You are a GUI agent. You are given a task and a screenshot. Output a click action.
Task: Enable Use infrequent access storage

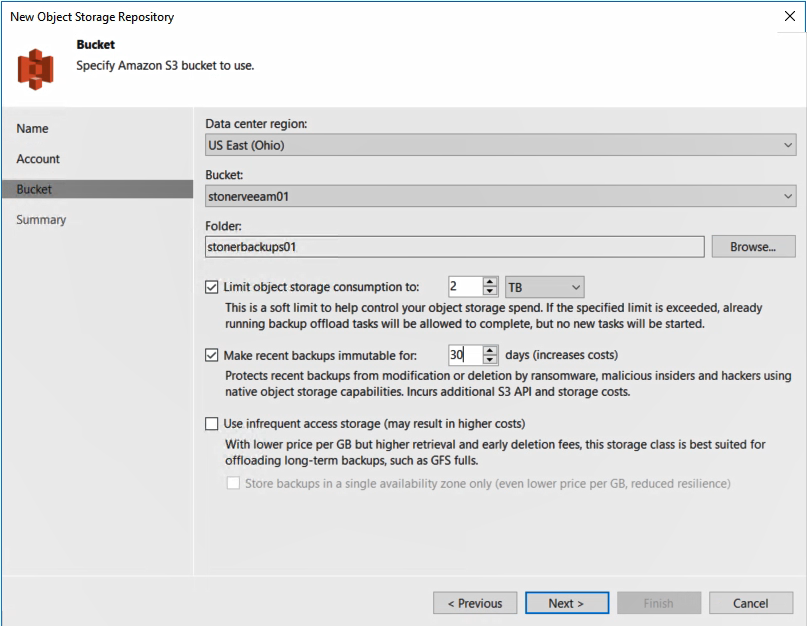click(211, 423)
